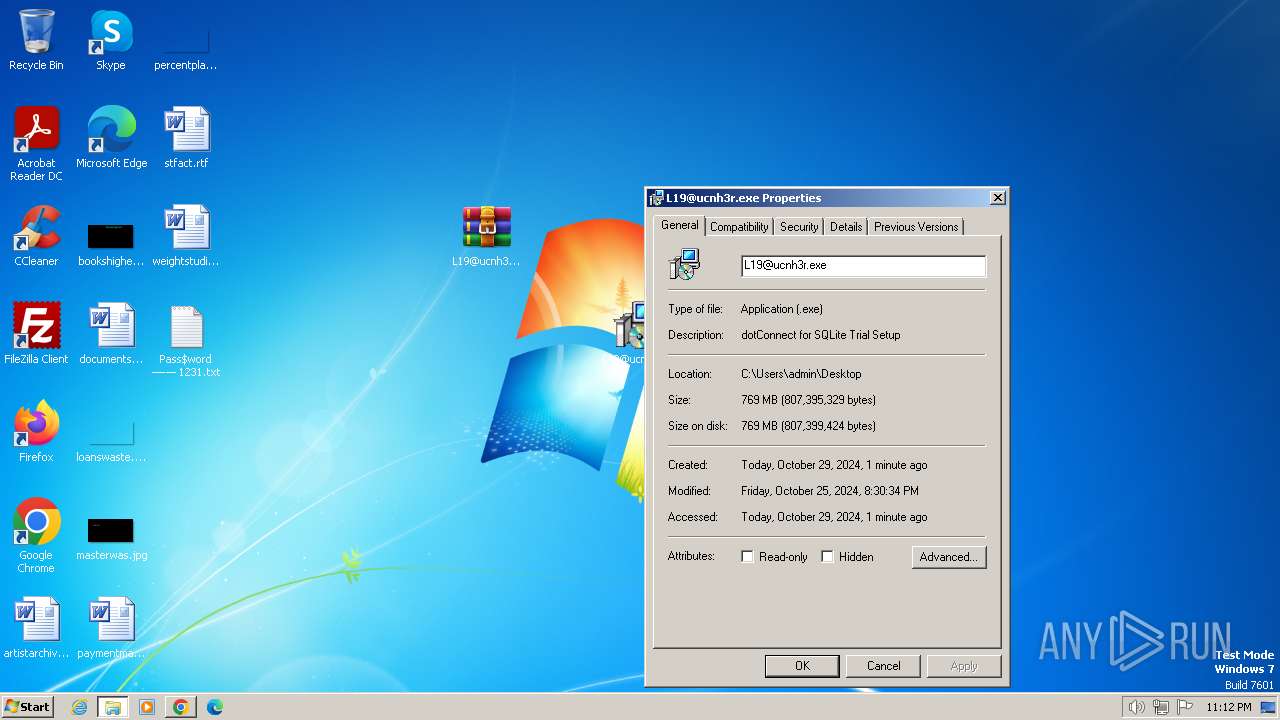Open Windows Explorer taskbar button
Image resolution: width=1280 pixels, height=720 pixels.
[x=113, y=707]
